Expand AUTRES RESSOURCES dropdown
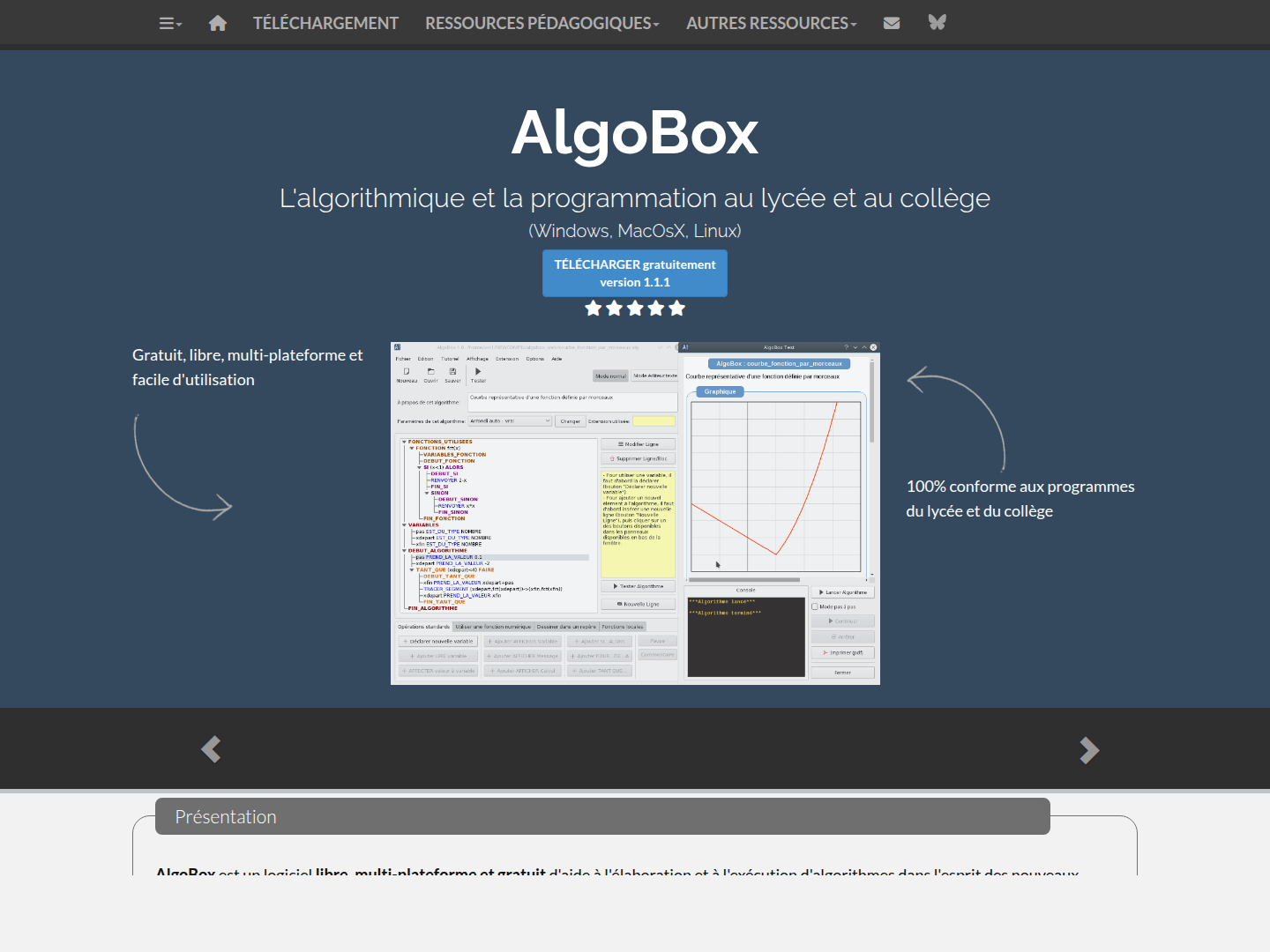 [772, 24]
